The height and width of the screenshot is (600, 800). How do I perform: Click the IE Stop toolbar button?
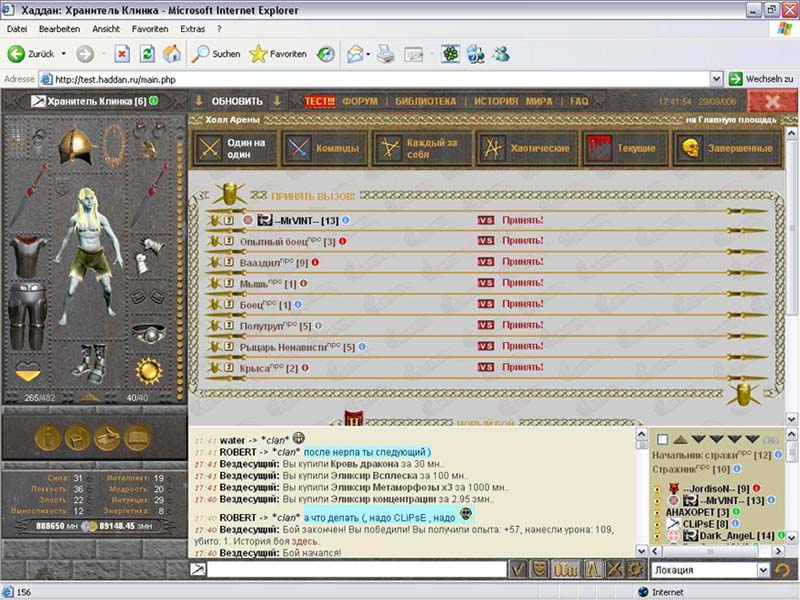click(x=122, y=54)
